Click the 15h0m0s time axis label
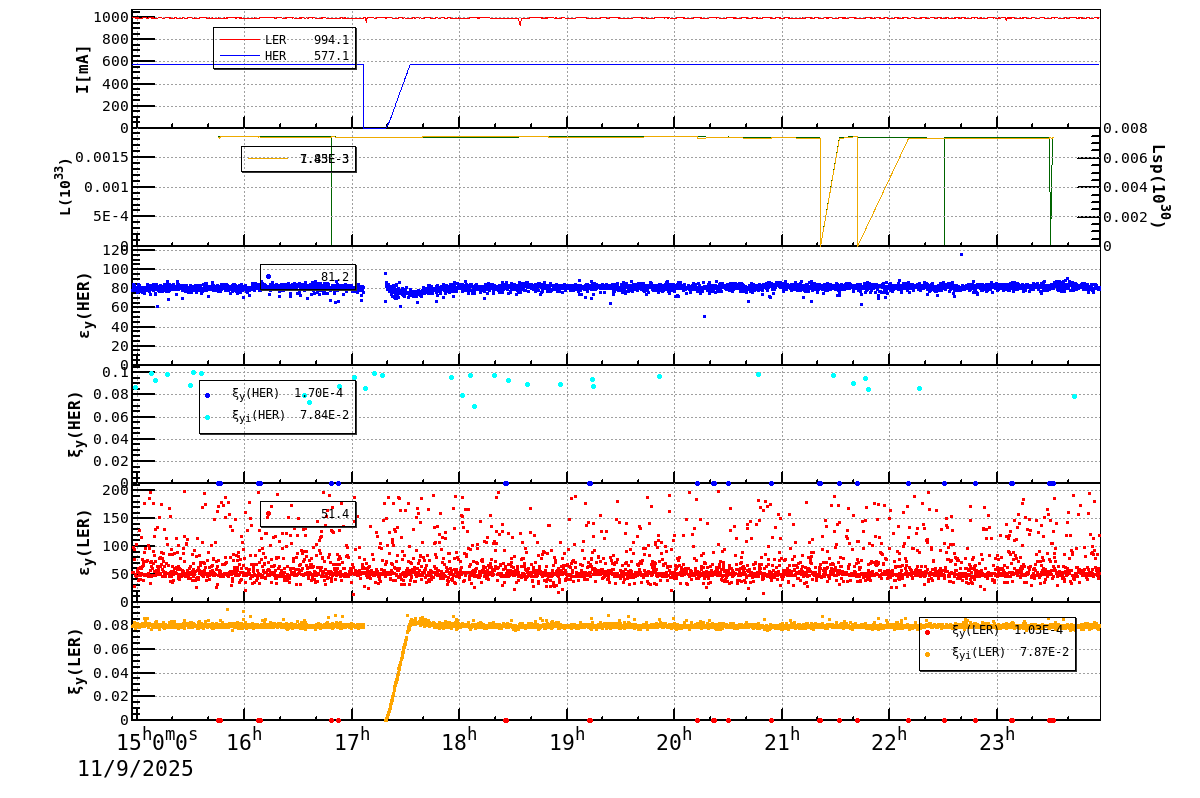1200x798 pixels. tap(157, 742)
